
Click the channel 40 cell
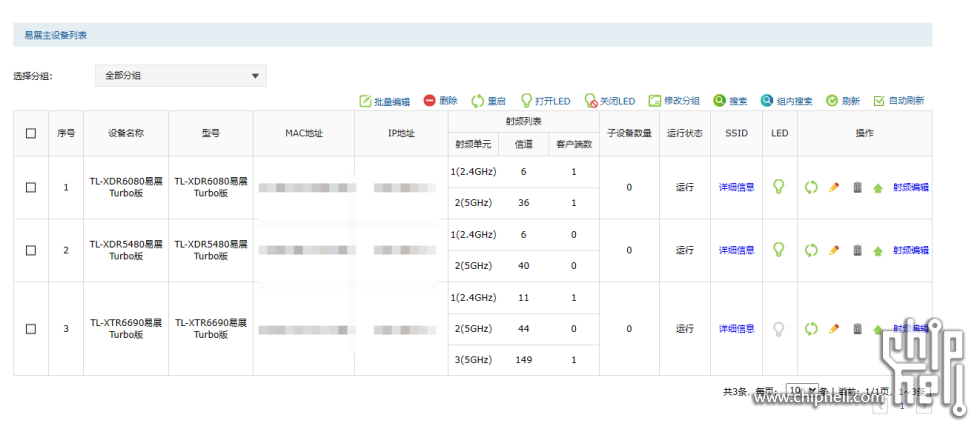click(523, 266)
